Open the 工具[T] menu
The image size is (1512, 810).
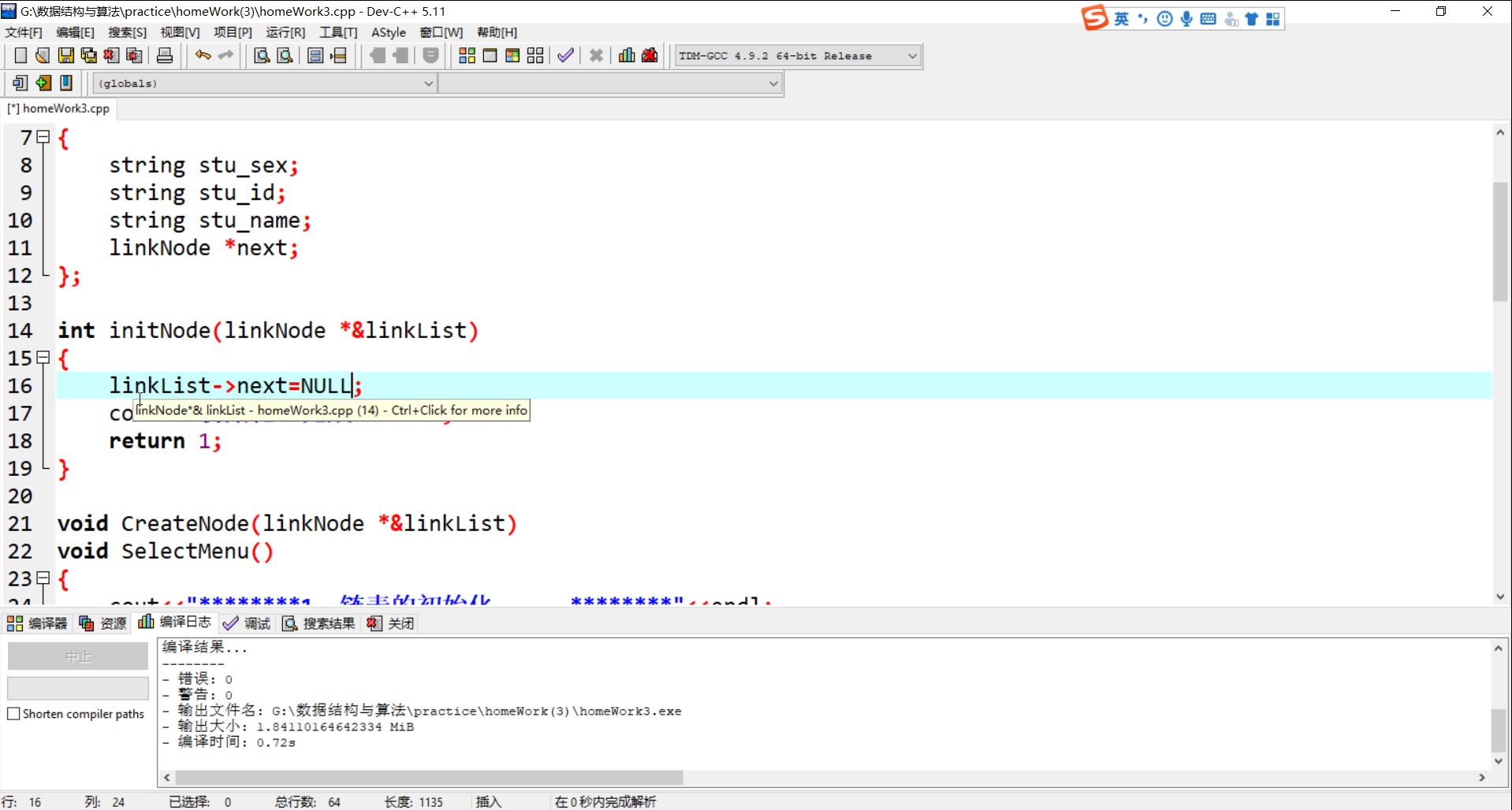point(338,32)
